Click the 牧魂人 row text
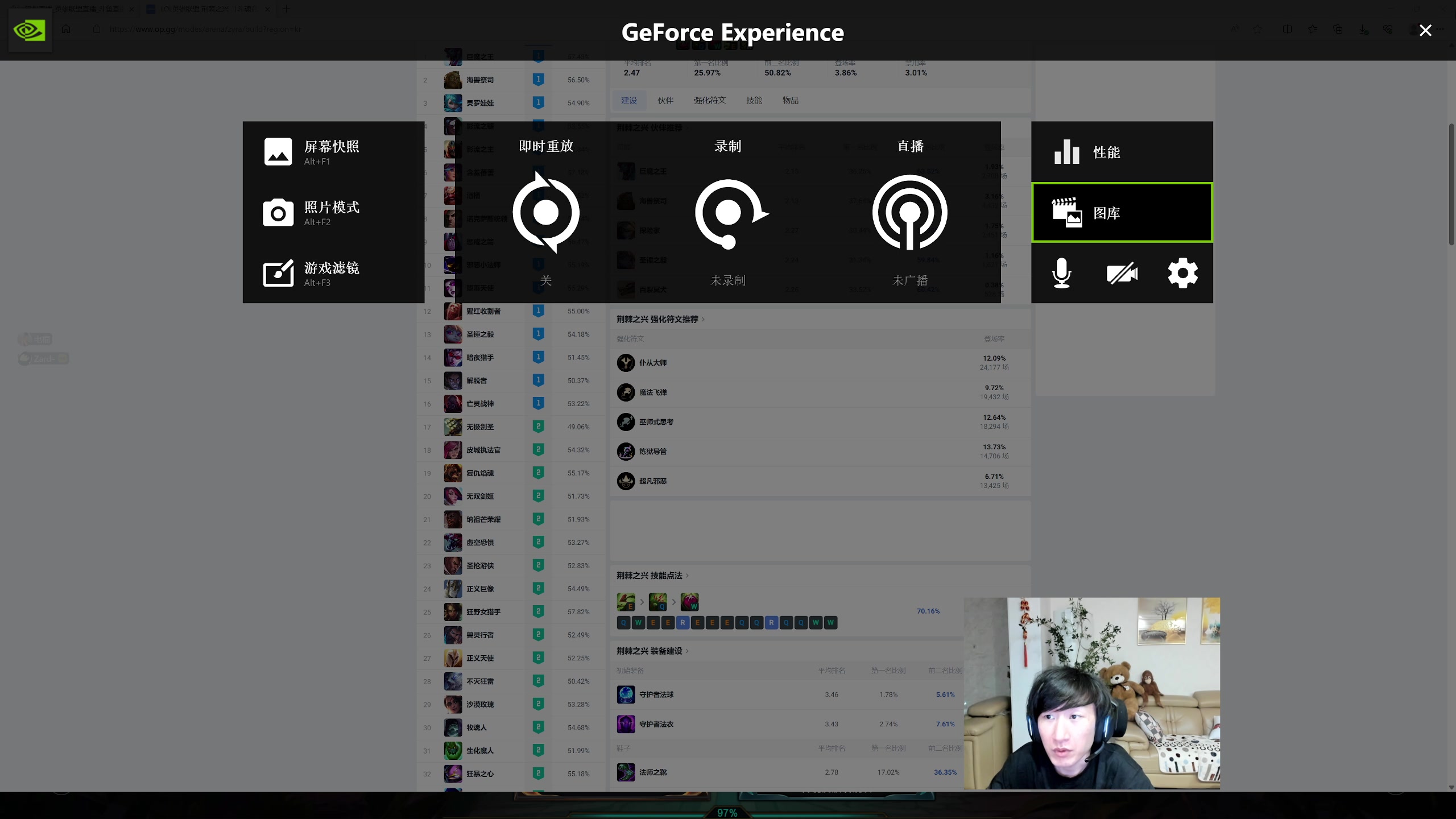Screen dimensions: 1456x819 [x=477, y=727]
